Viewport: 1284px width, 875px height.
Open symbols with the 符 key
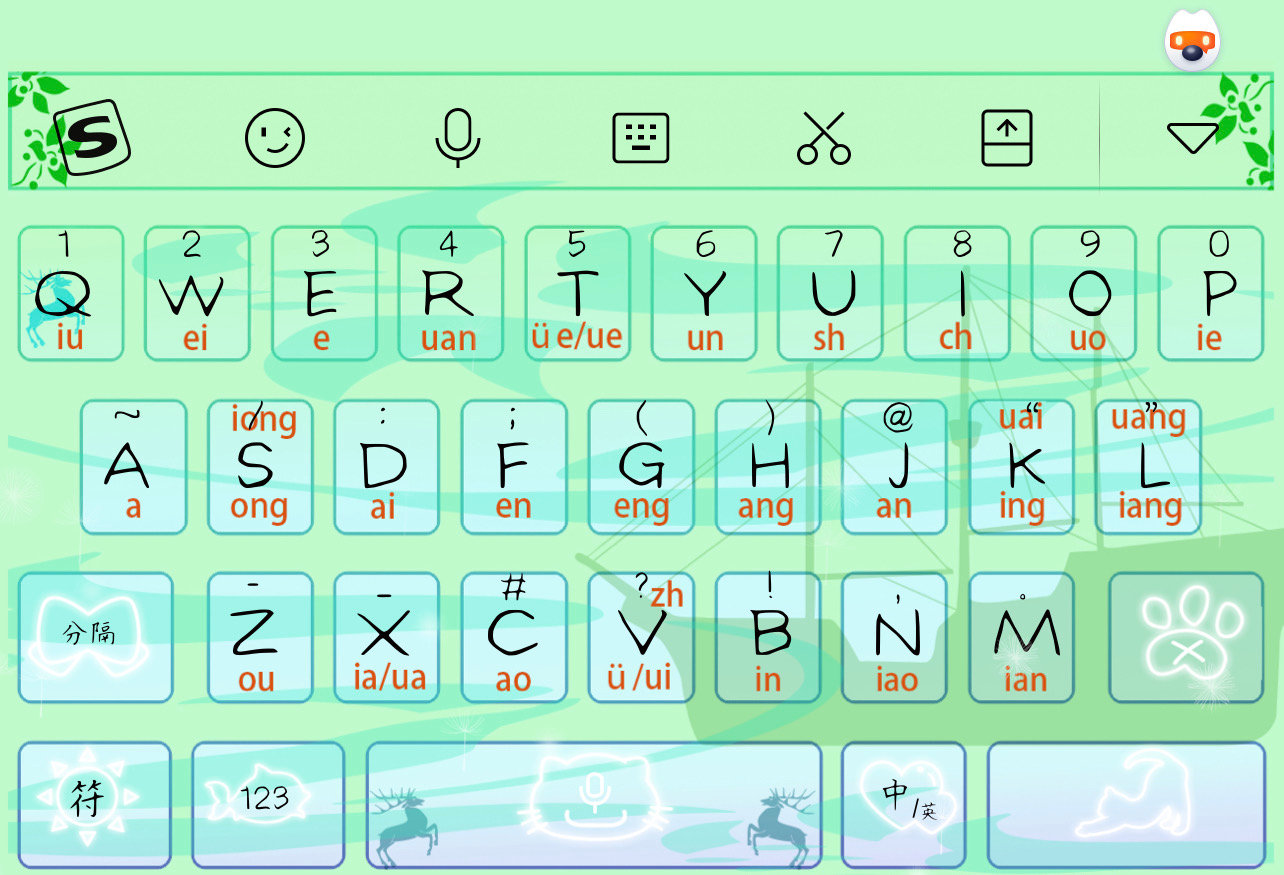(x=93, y=804)
